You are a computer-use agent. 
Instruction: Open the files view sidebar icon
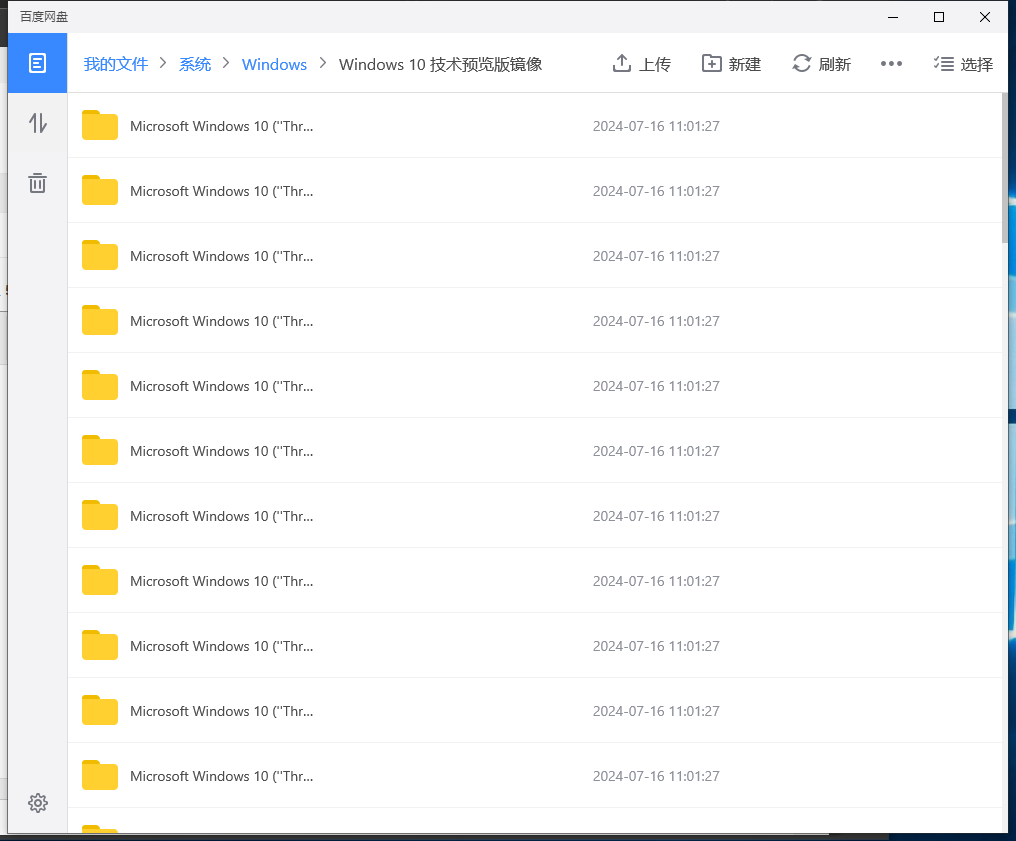coord(37,63)
